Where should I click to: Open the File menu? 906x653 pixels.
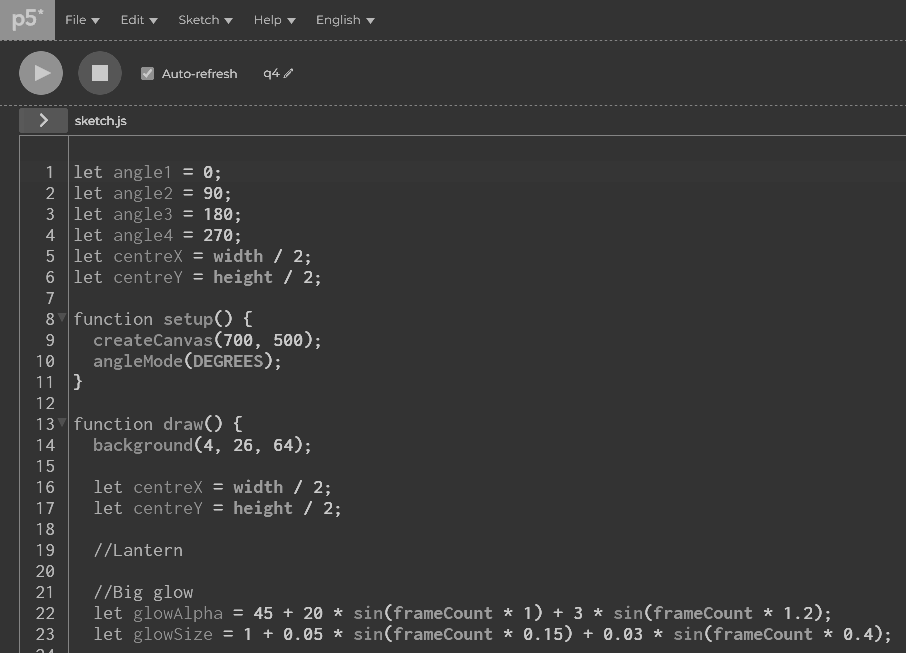tap(82, 20)
